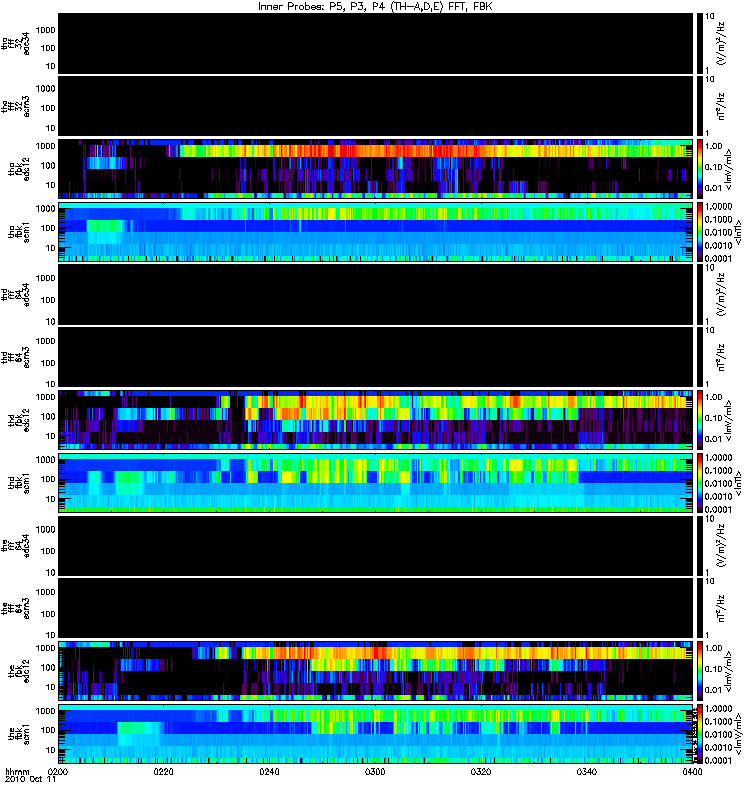The height and width of the screenshot is (800, 750).
Task: Click the "hhmm" axis unit label
Action: [x=17, y=771]
